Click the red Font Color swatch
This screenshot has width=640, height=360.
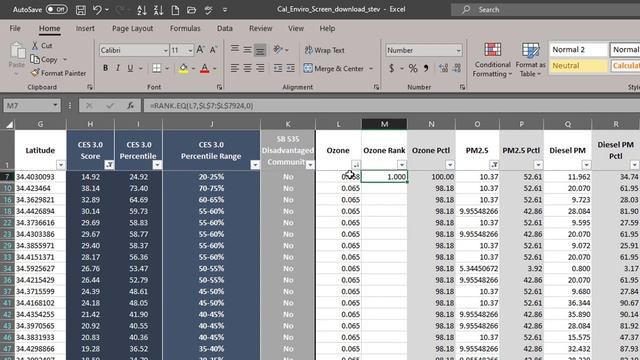pos(204,69)
